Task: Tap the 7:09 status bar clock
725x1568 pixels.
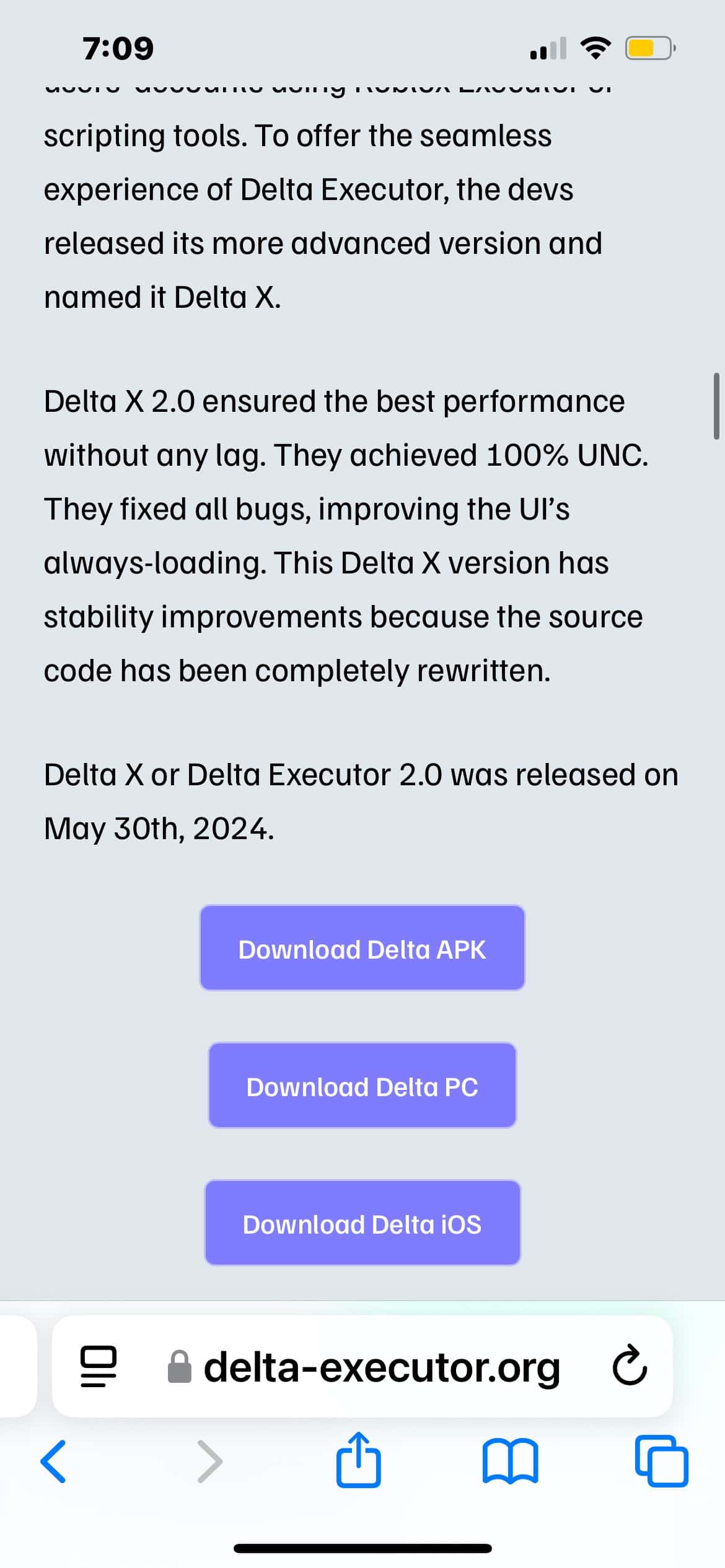Action: [118, 48]
